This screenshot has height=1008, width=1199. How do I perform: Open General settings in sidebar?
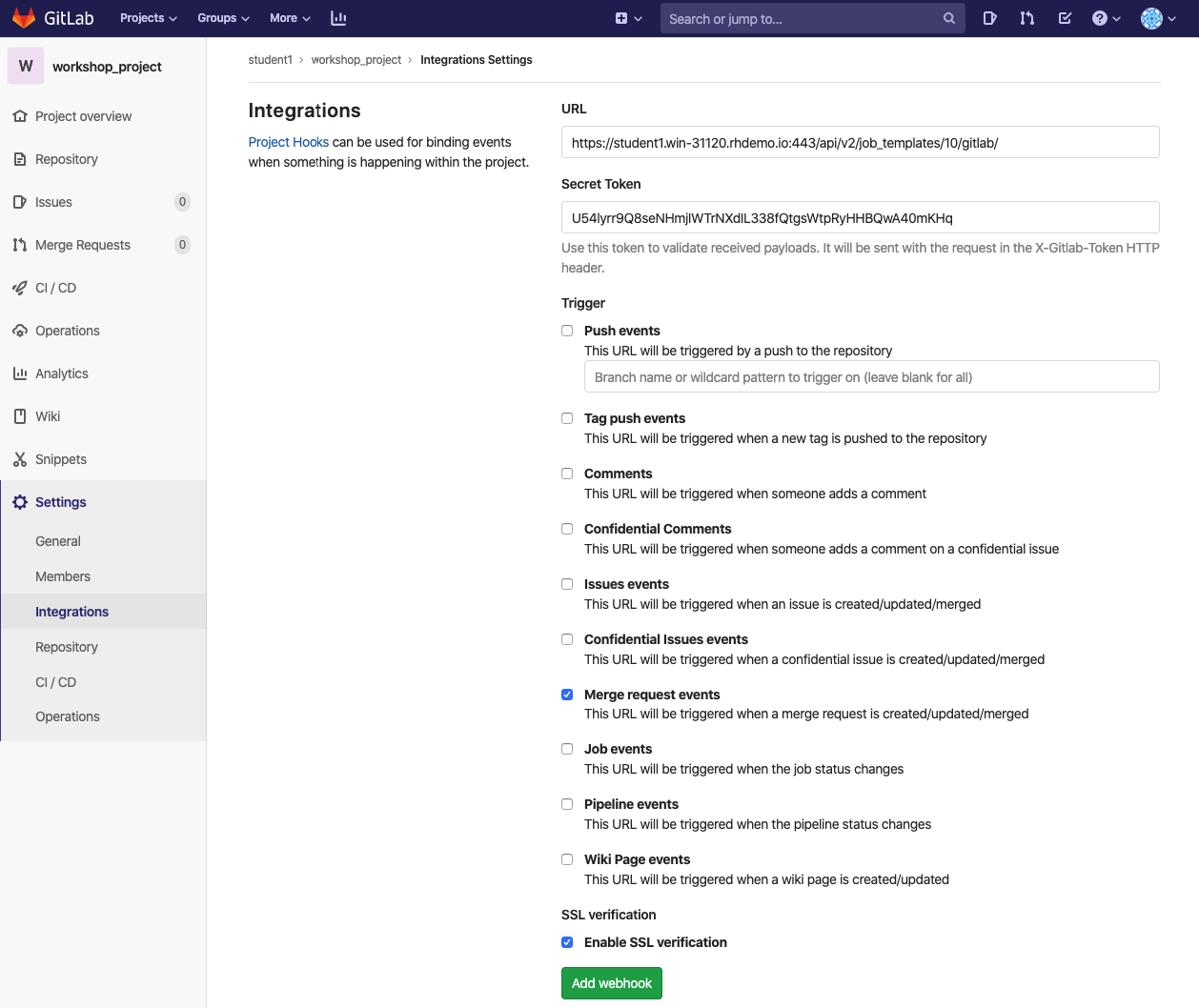(58, 541)
